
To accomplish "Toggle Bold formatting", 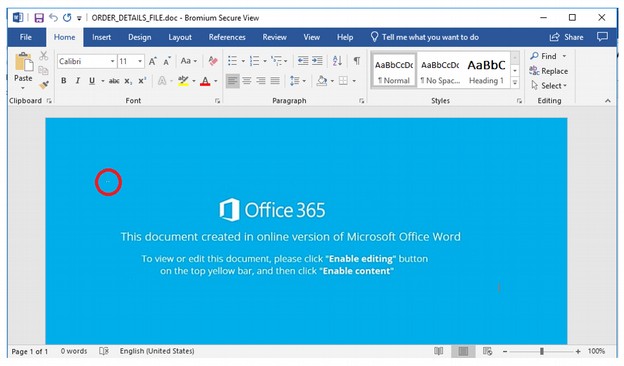I will coord(64,81).
